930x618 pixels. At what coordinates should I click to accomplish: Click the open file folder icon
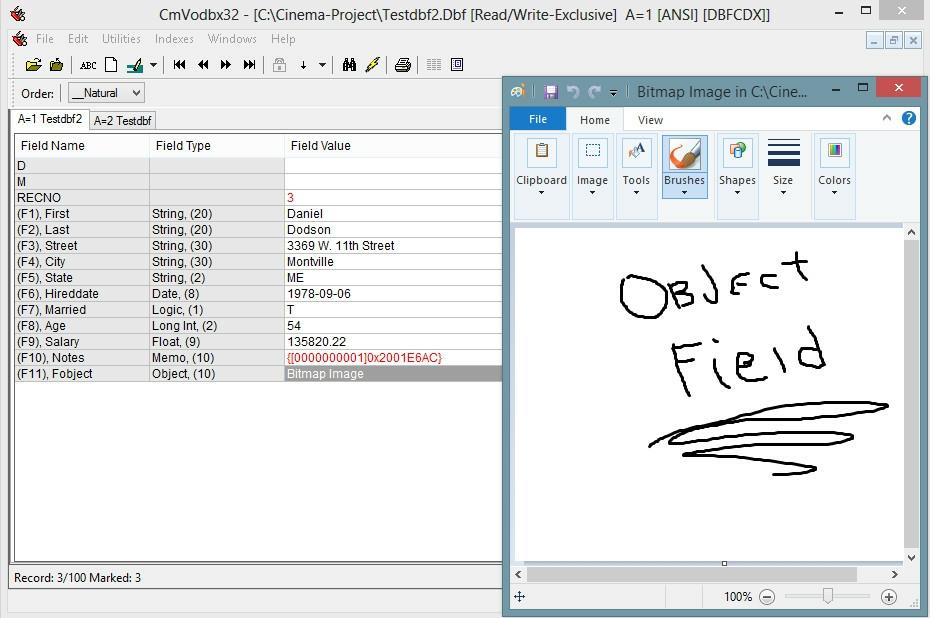(x=33, y=65)
